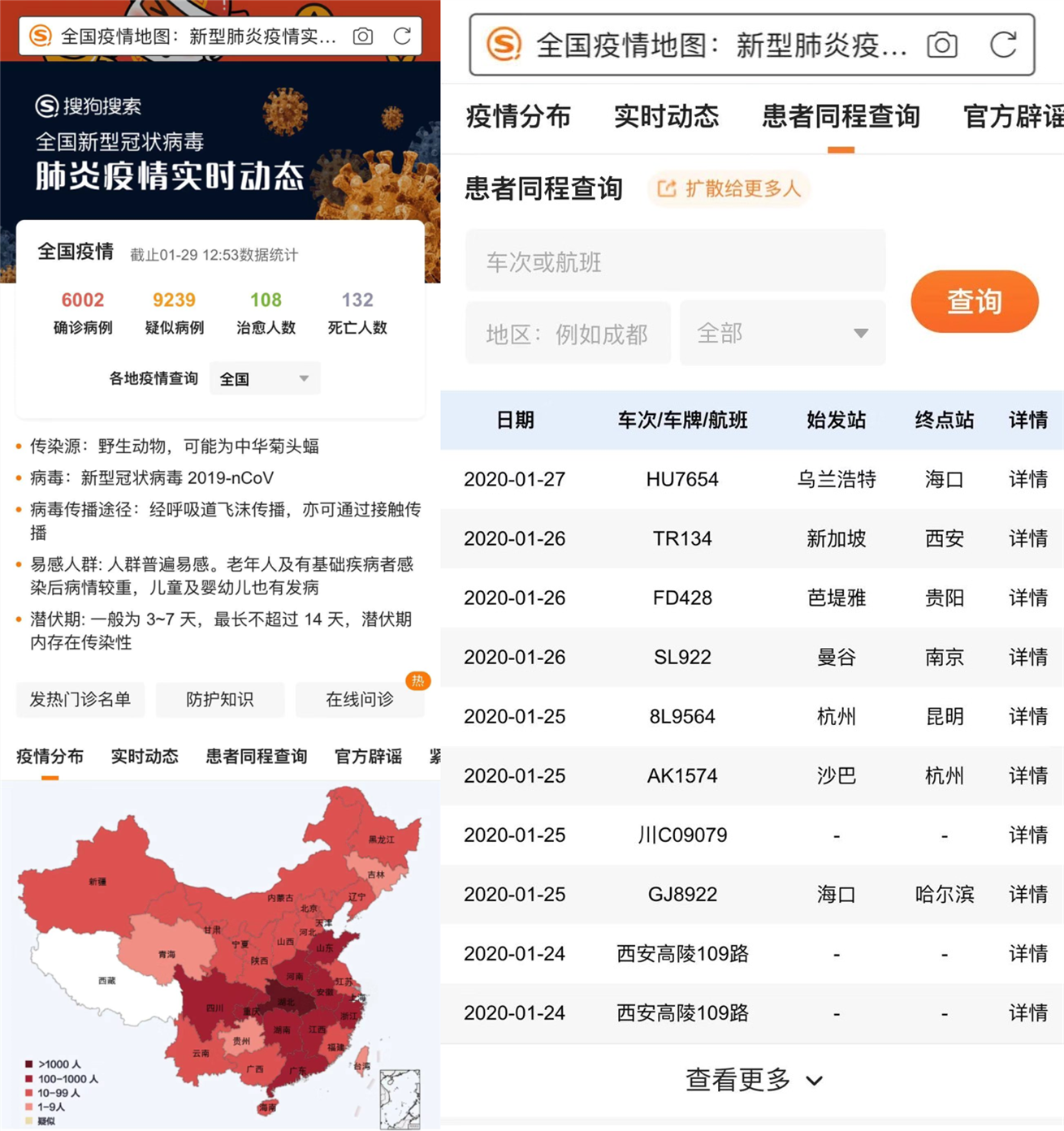This screenshot has width=1064, height=1131.
Task: Click the 地区：例如成都 input field
Action: tap(568, 333)
